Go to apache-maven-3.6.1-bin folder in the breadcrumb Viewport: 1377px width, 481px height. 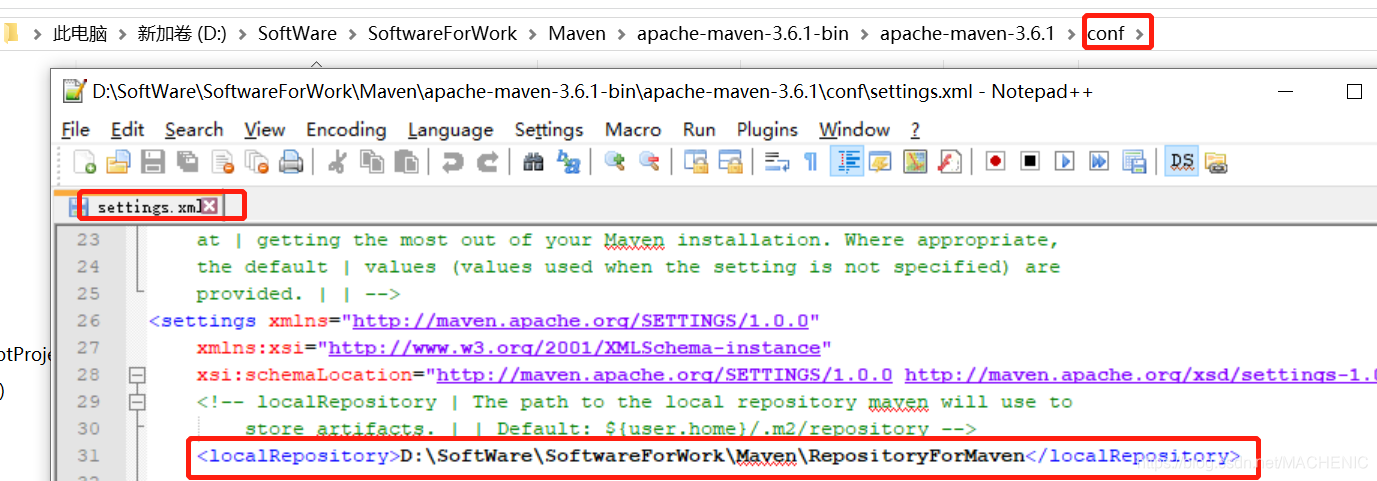pyautogui.click(x=742, y=34)
